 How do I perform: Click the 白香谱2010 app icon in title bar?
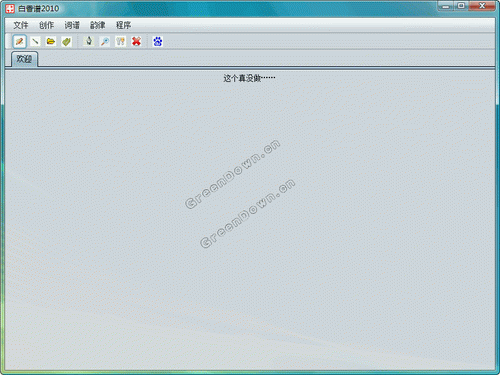pos(10,9)
